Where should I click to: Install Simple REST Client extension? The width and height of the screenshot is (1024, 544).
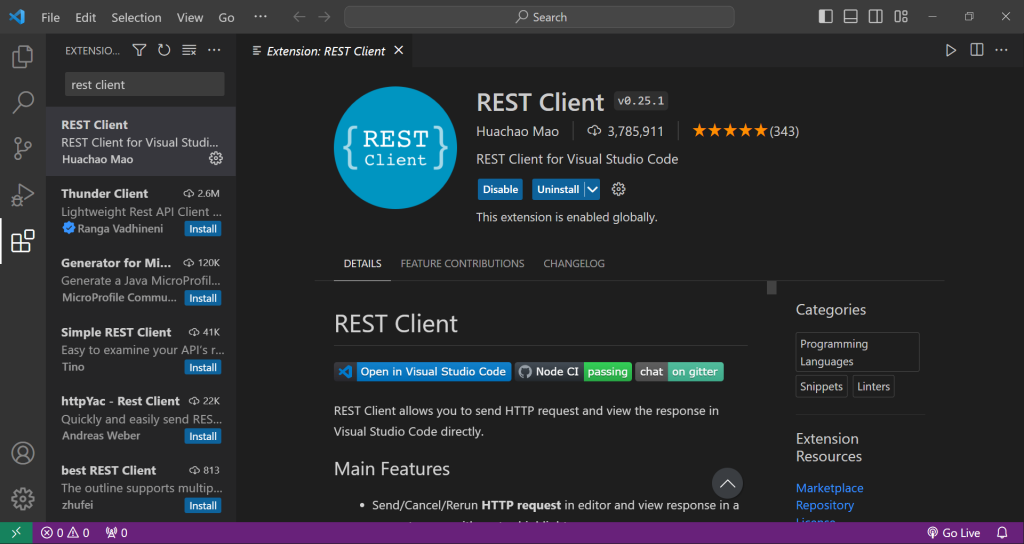tap(203, 368)
